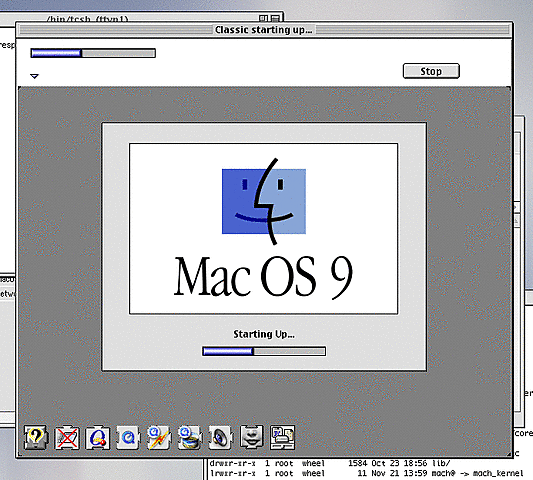Click the tcsh terminal window title bar
The width and height of the screenshot is (533, 480).
(x=141, y=18)
